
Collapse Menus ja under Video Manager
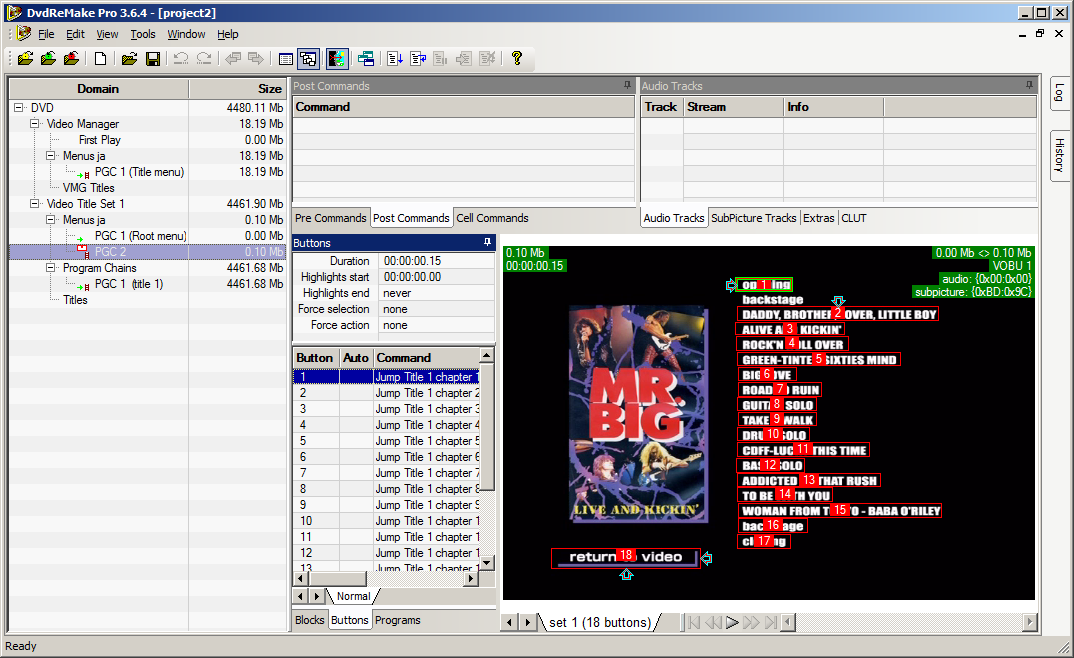[x=51, y=156]
